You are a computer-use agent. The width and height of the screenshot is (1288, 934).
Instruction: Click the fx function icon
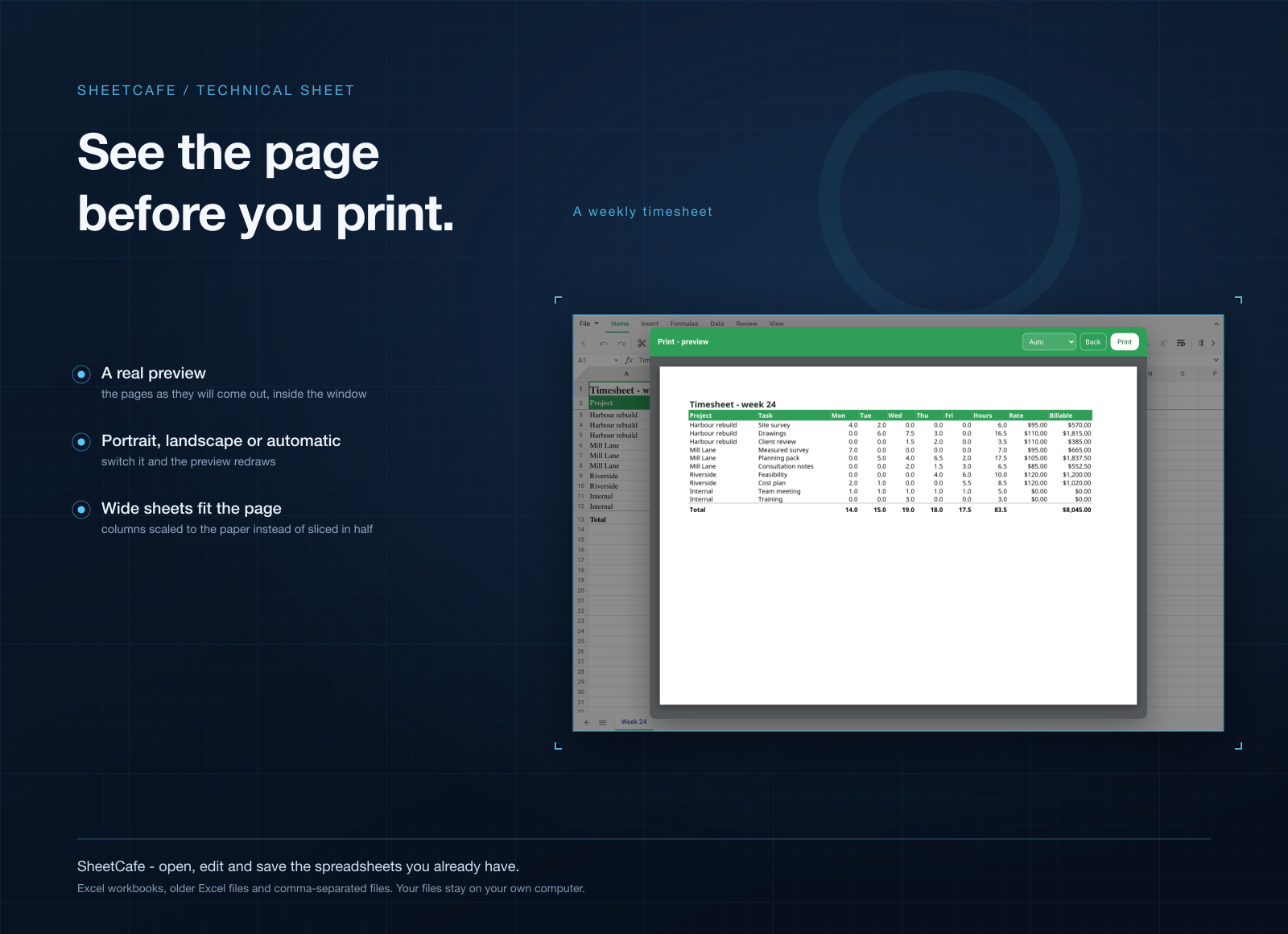click(629, 360)
